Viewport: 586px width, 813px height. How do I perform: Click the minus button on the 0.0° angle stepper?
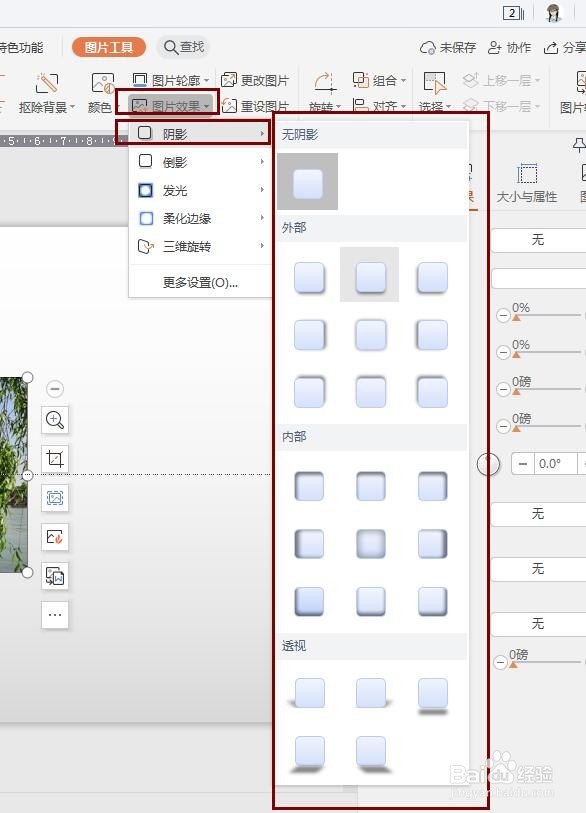click(x=522, y=464)
